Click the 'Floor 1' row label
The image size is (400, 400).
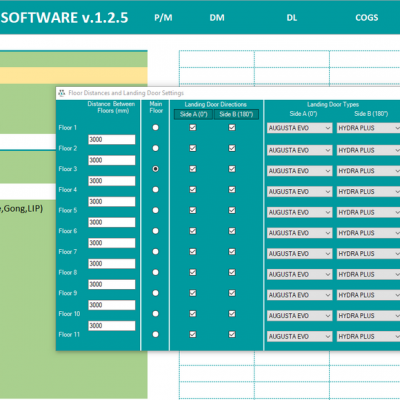pyautogui.click(x=68, y=128)
